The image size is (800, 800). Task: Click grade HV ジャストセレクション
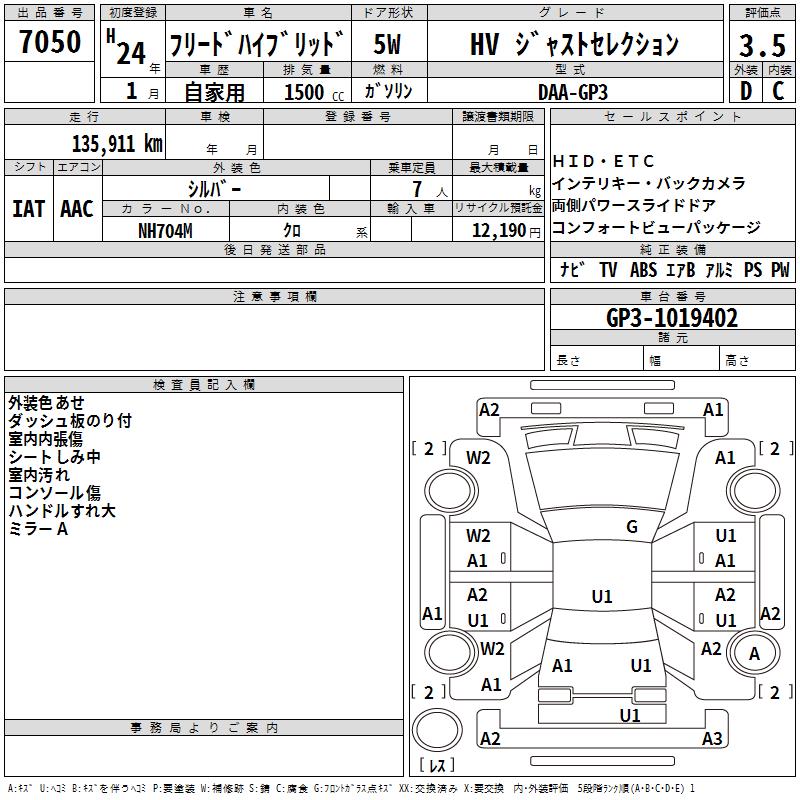click(574, 44)
